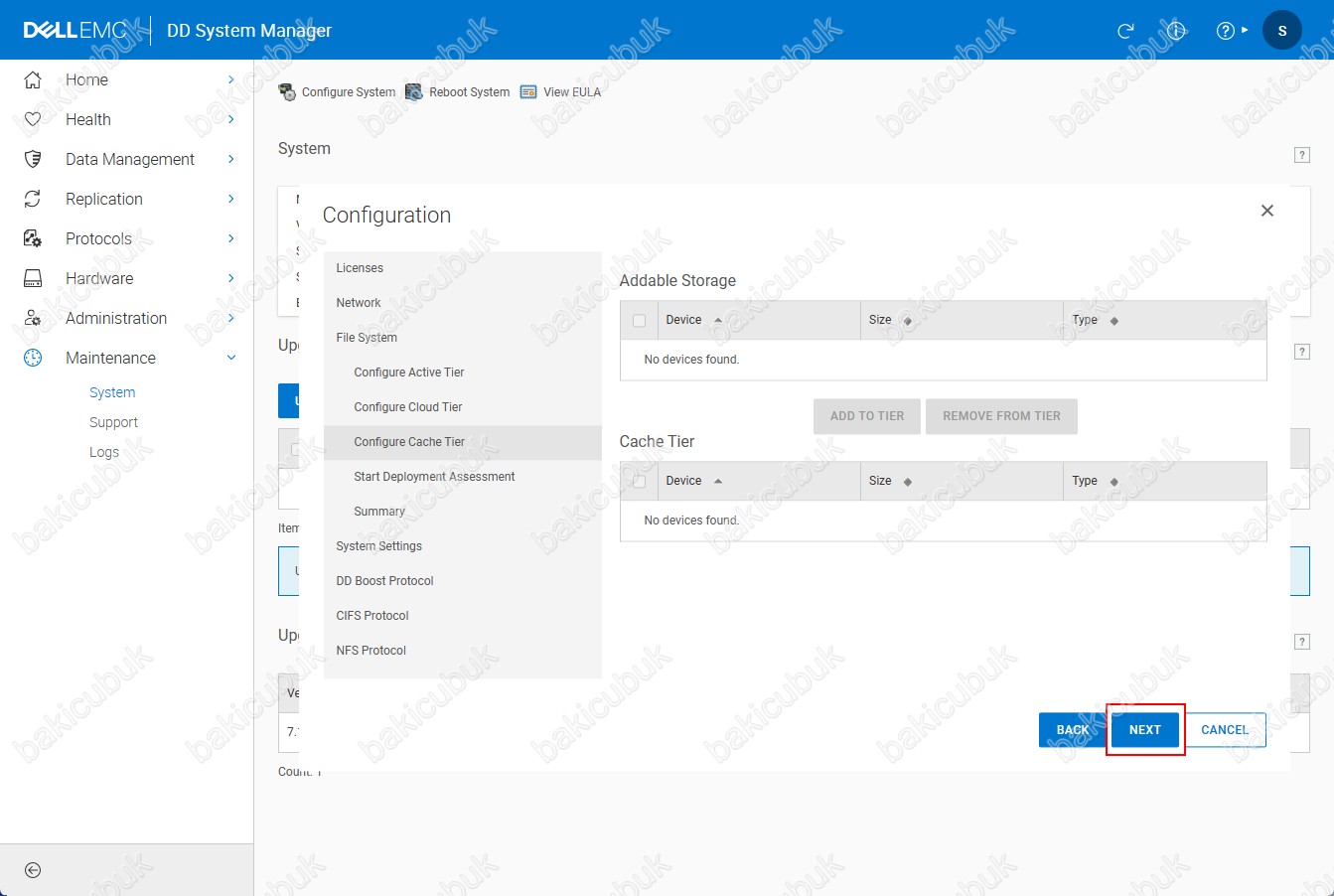Expand the Replication chevron
The width and height of the screenshot is (1334, 896).
pos(230,199)
